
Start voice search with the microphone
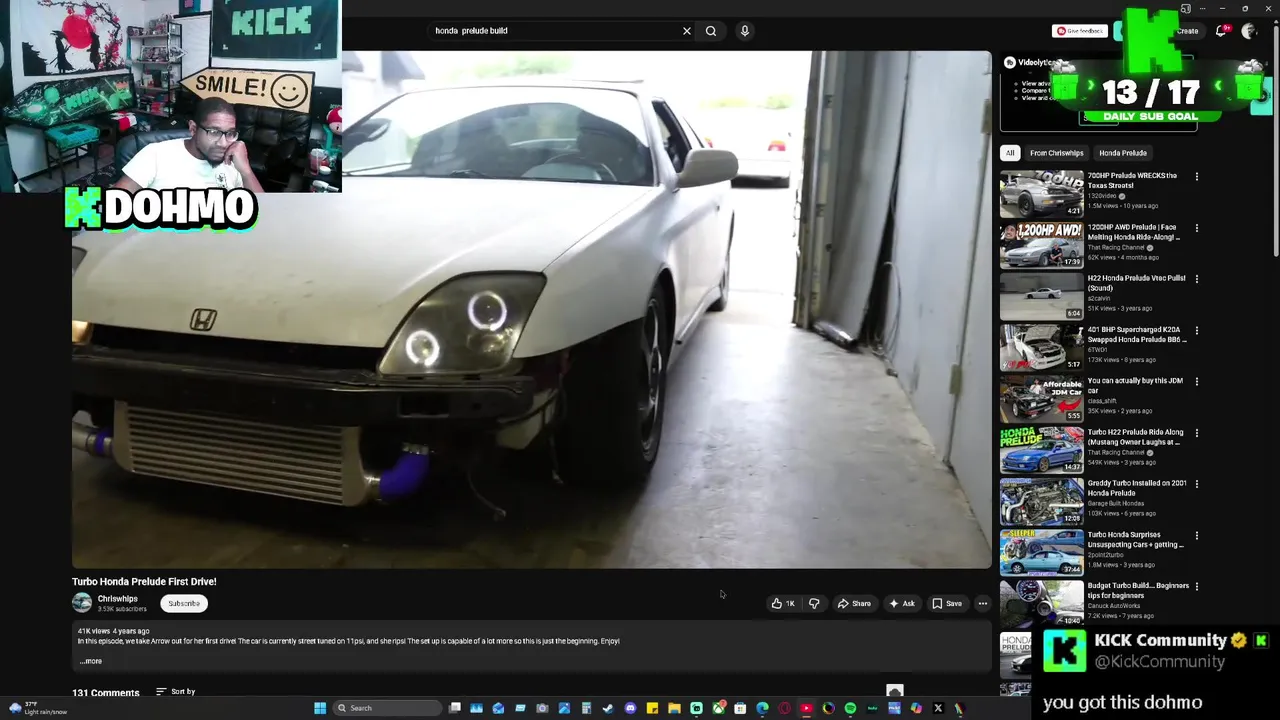click(x=745, y=31)
